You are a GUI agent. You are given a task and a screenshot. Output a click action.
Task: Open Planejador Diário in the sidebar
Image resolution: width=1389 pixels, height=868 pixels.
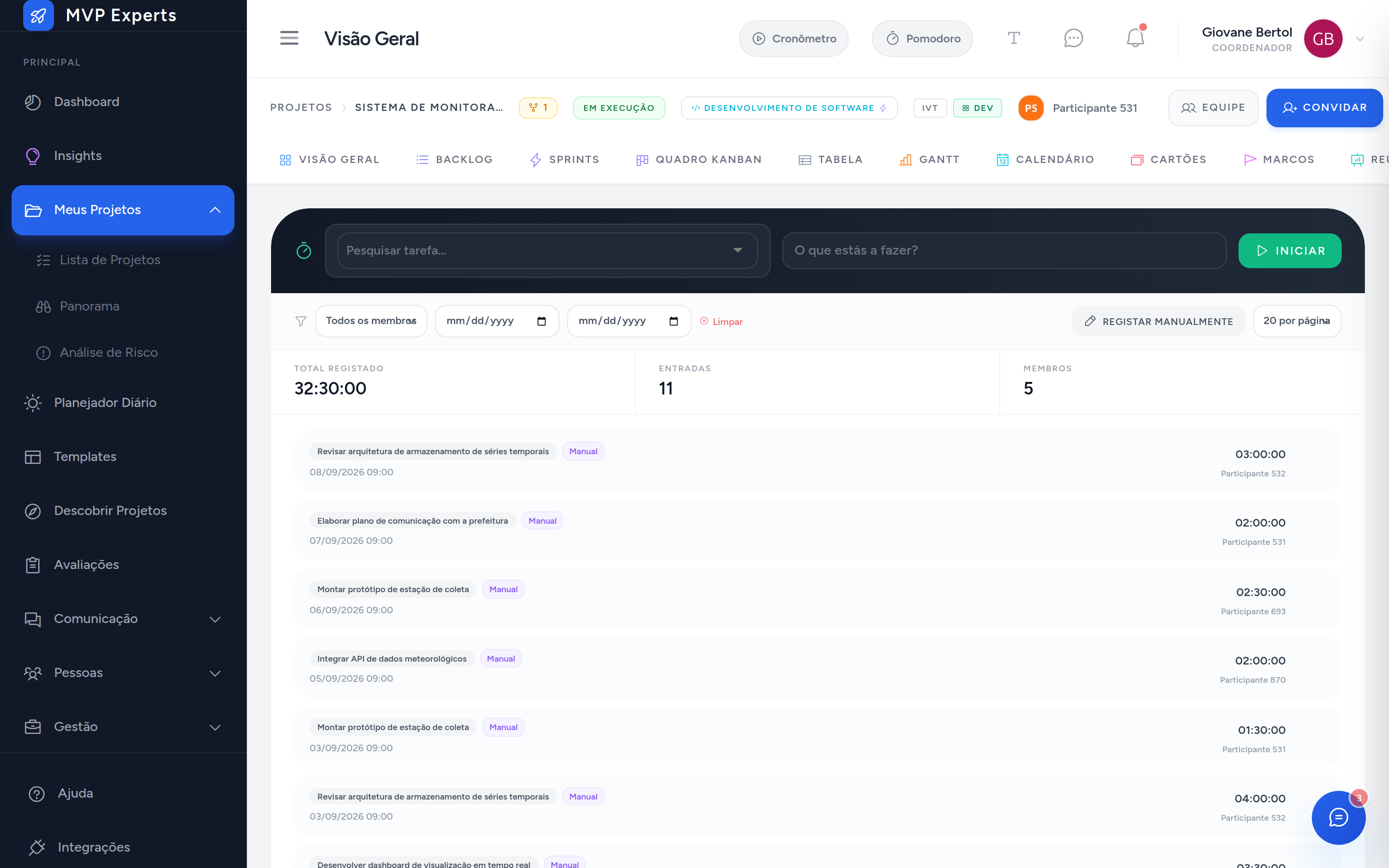[123, 403]
